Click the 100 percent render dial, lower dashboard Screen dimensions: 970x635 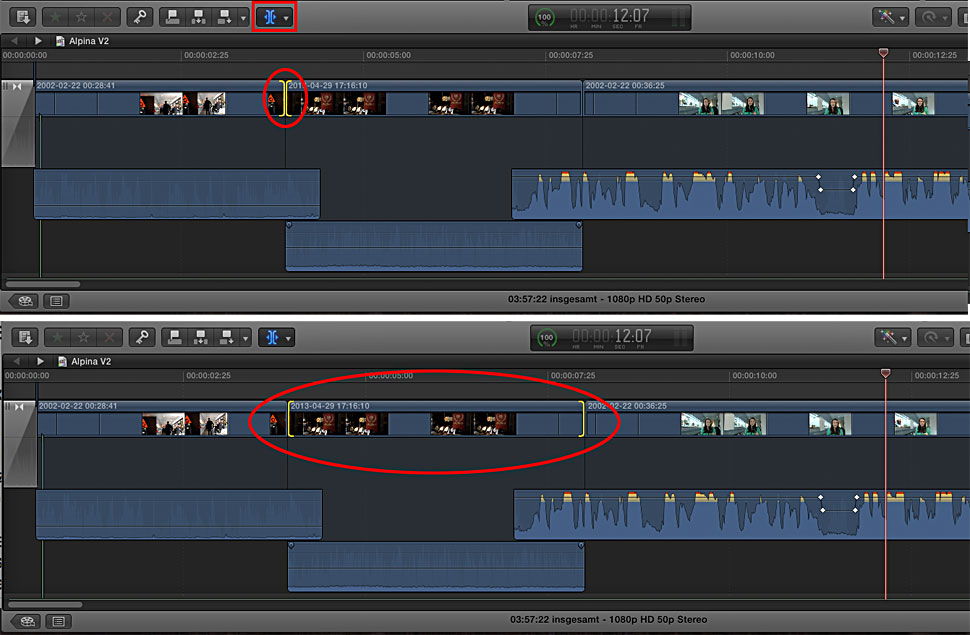tap(547, 338)
